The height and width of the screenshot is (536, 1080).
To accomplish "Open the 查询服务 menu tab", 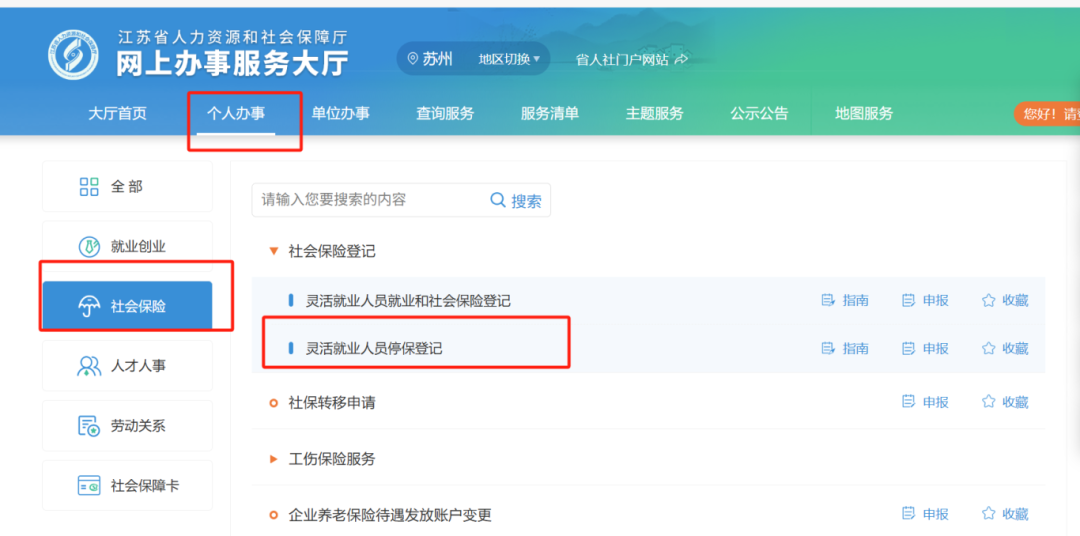I will tap(445, 113).
